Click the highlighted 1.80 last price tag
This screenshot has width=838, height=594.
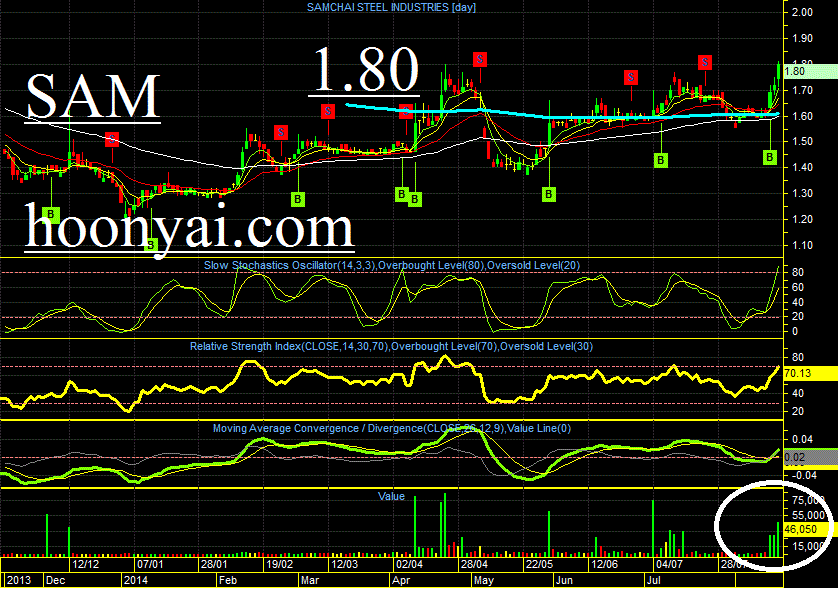coord(810,71)
